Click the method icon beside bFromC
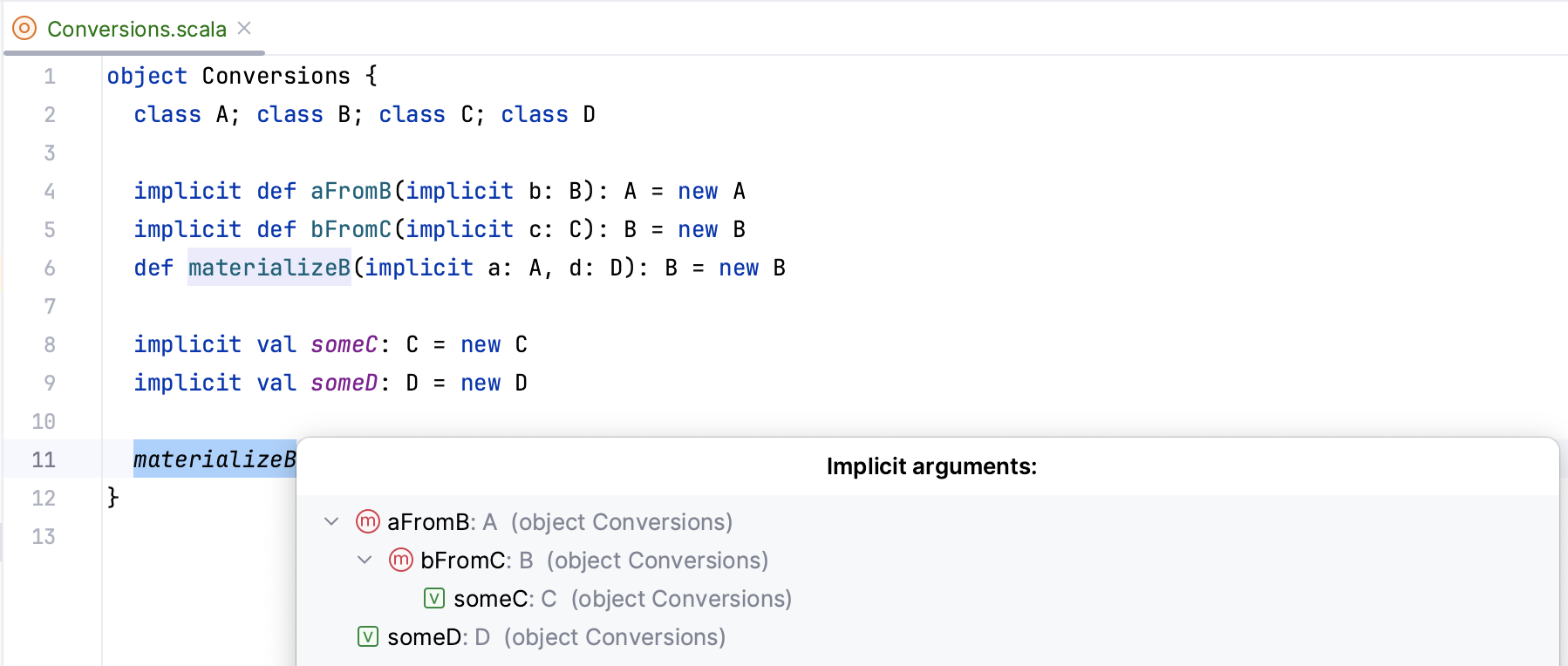This screenshot has height=666, width=1568. coord(400,561)
